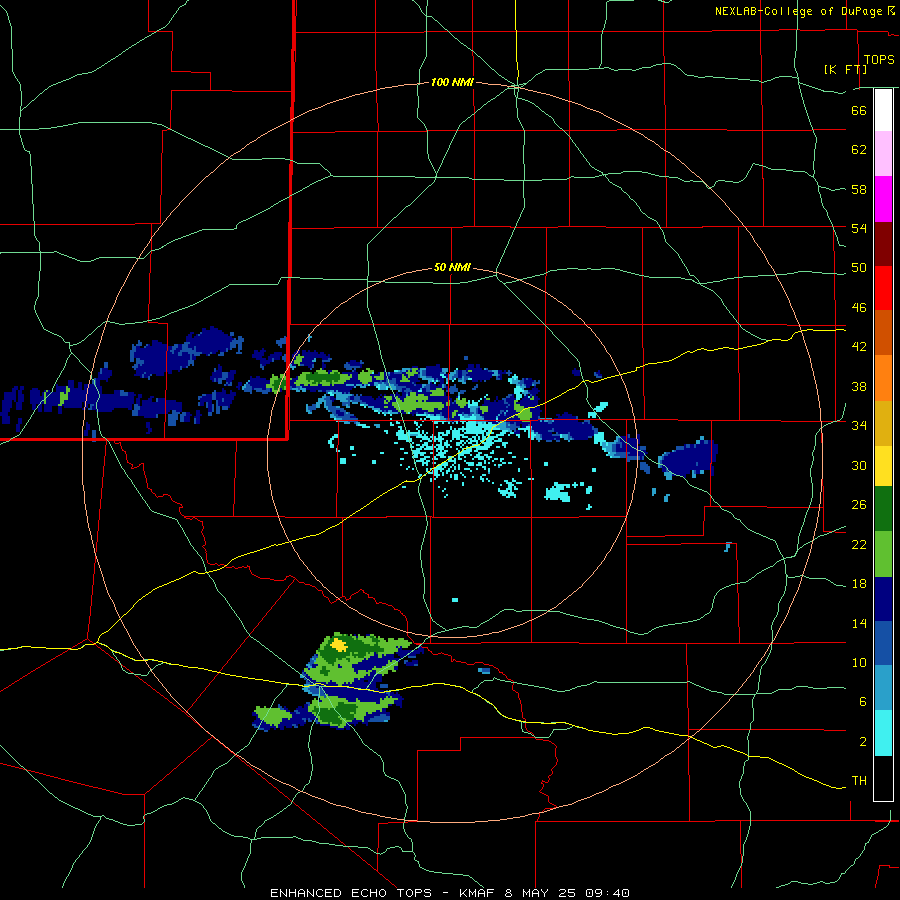The height and width of the screenshot is (900, 900).
Task: Select the light green legend swatch
Action: point(883,554)
